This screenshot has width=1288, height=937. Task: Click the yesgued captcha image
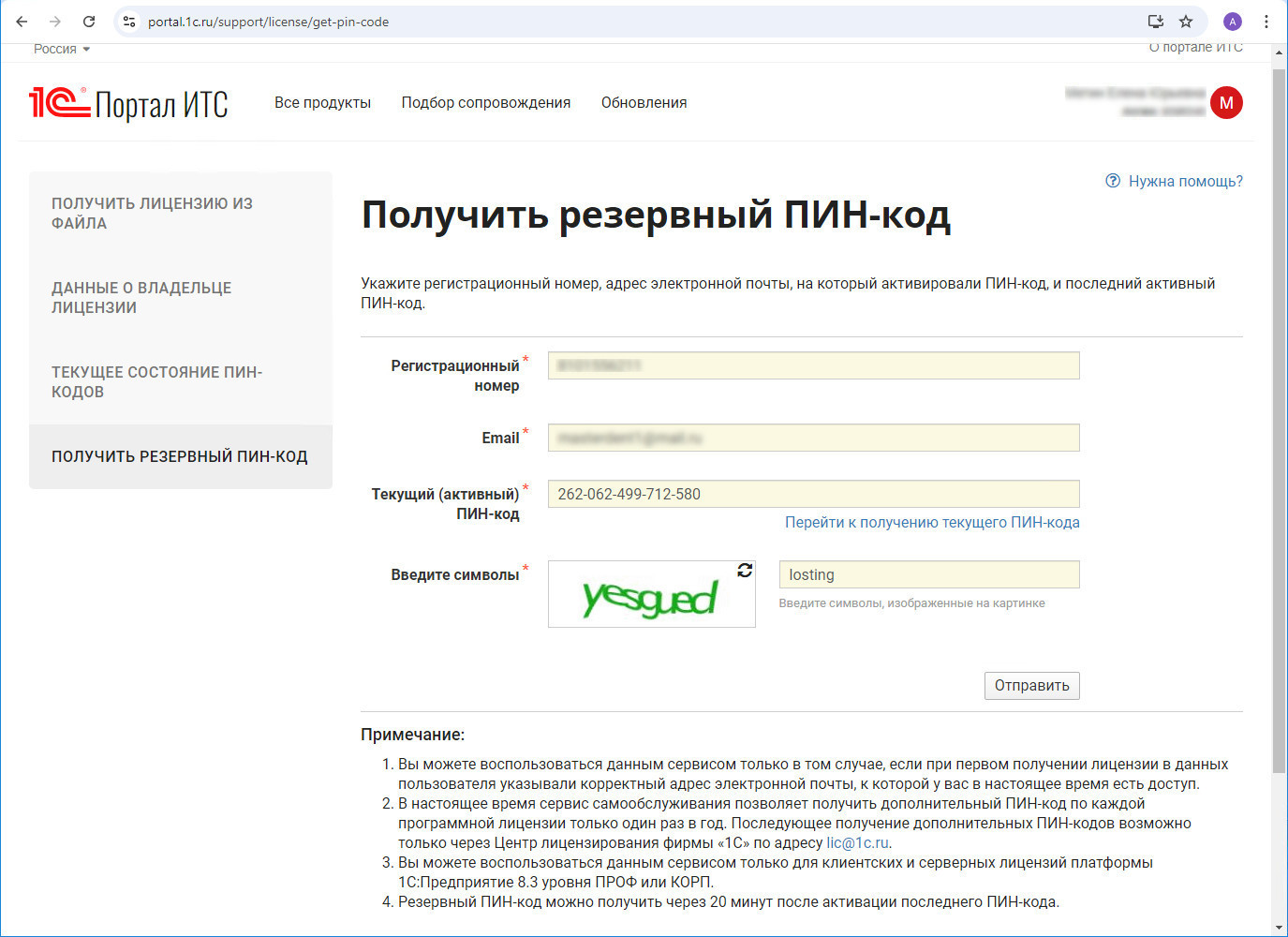[x=651, y=594]
